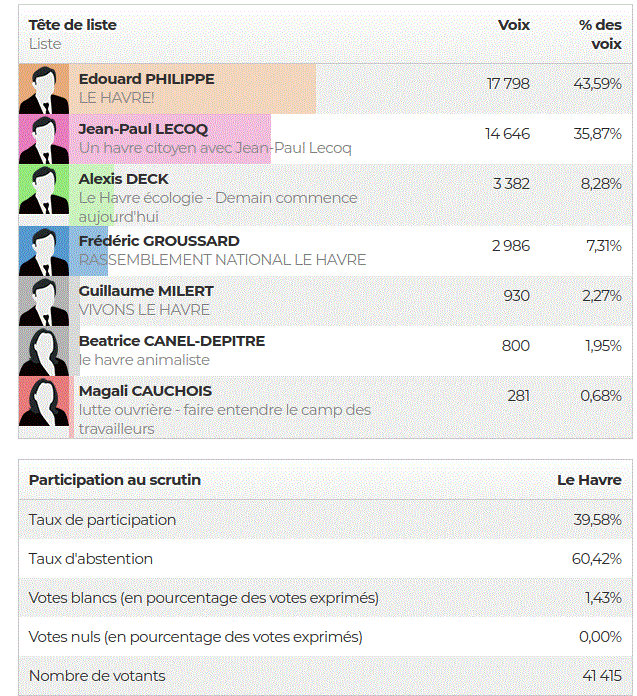Click the RASSEMBLEMENT NATIONAL LE HAVRE list name

[222, 260]
